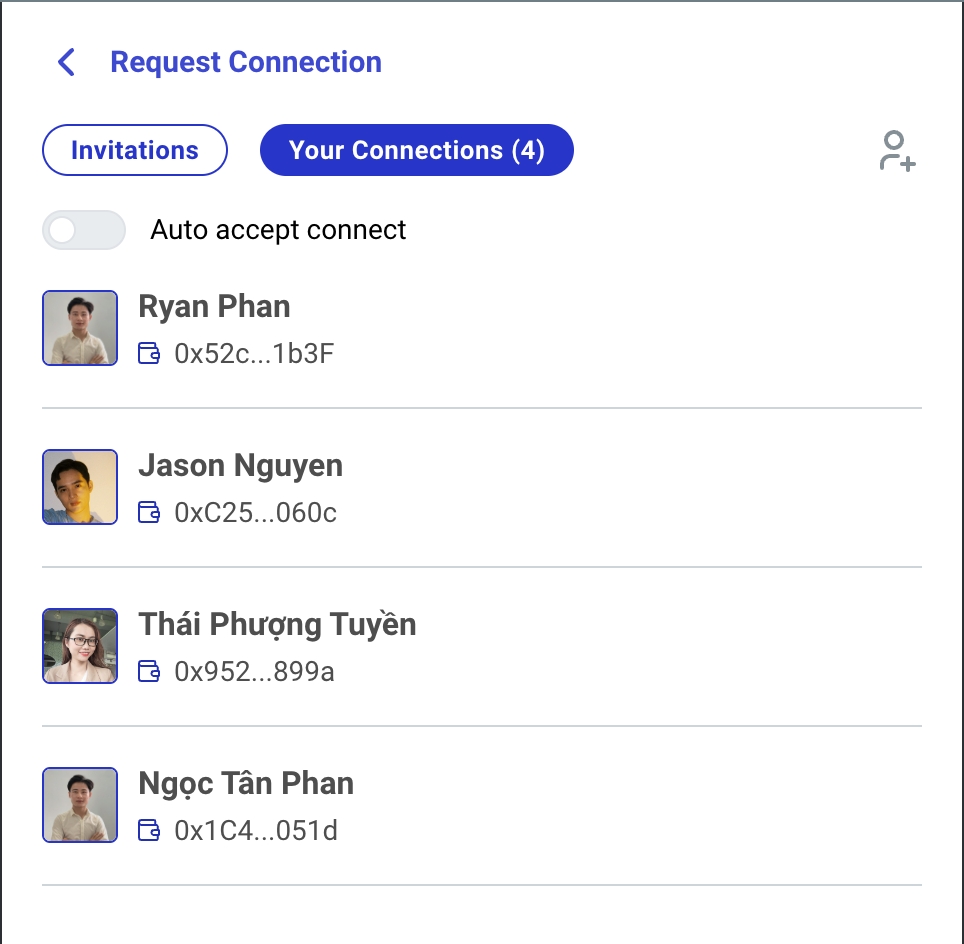Toggle the Auto accept connect switch

tap(84, 230)
